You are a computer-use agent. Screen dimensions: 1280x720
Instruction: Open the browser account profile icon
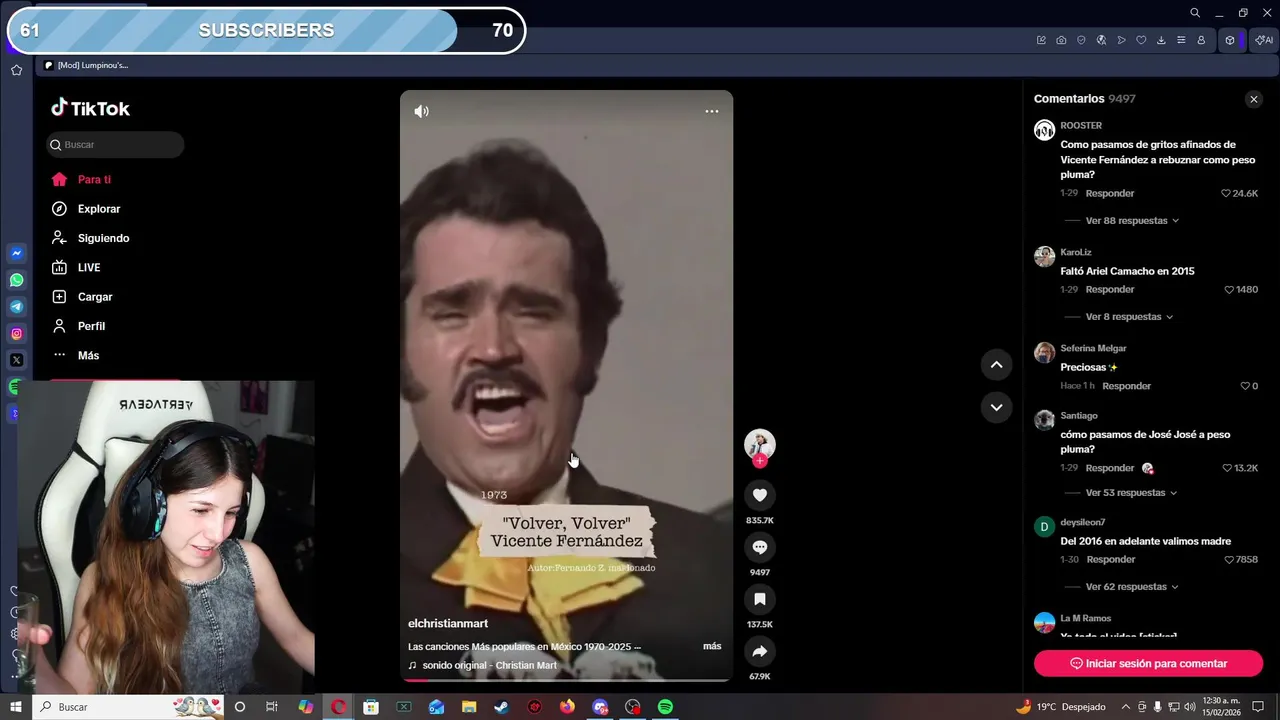pos(1201,40)
